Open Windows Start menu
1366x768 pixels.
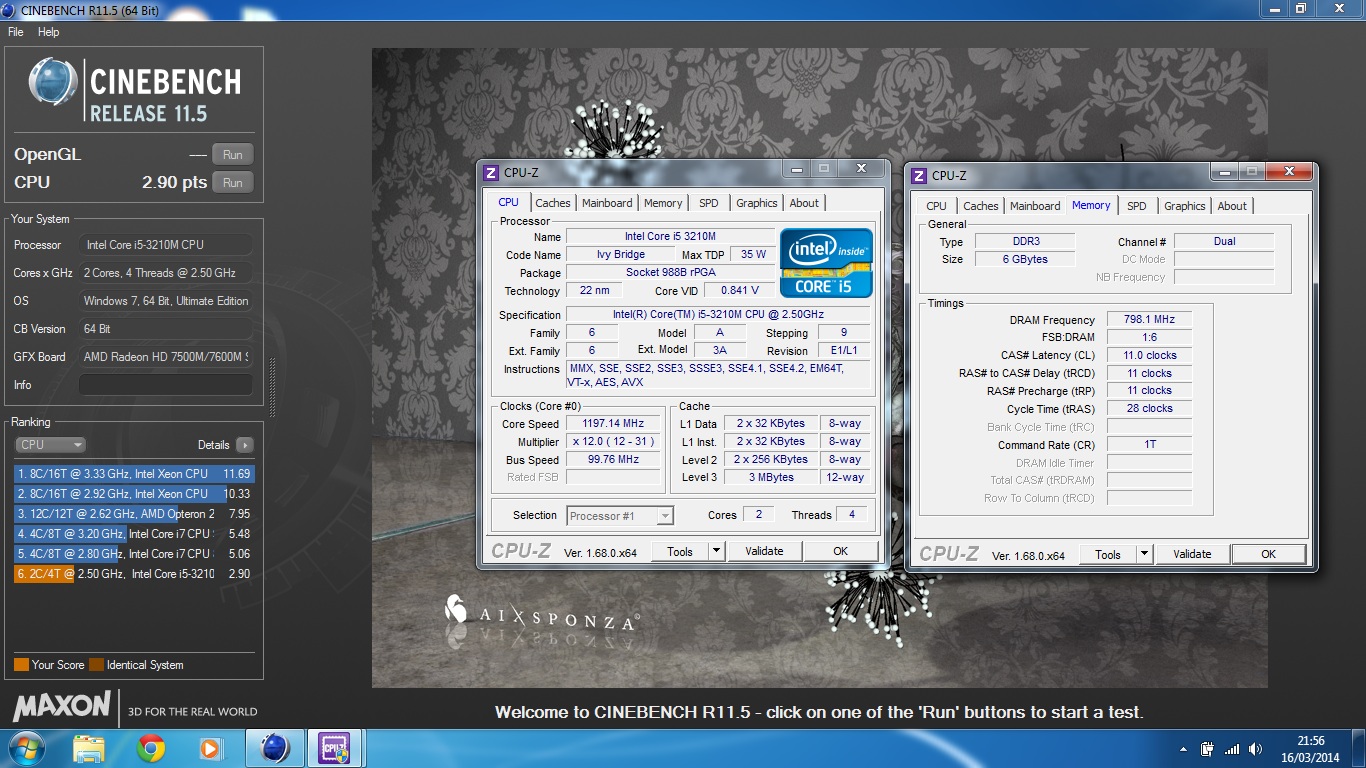[26, 748]
